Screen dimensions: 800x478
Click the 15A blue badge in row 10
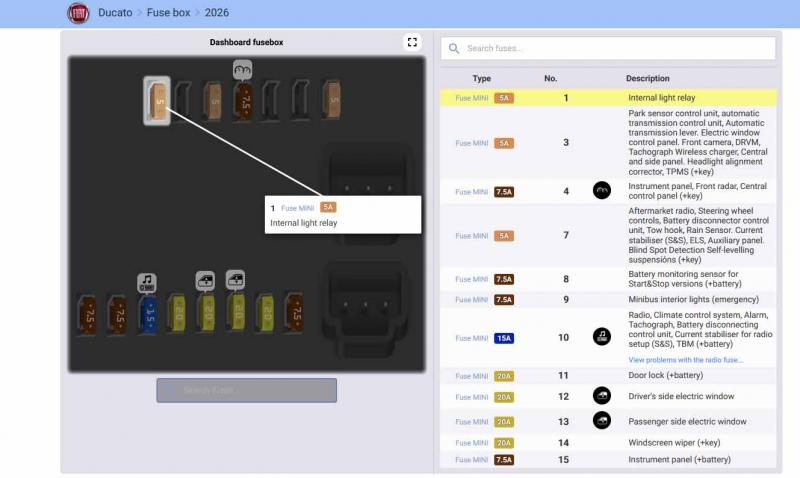pos(504,338)
